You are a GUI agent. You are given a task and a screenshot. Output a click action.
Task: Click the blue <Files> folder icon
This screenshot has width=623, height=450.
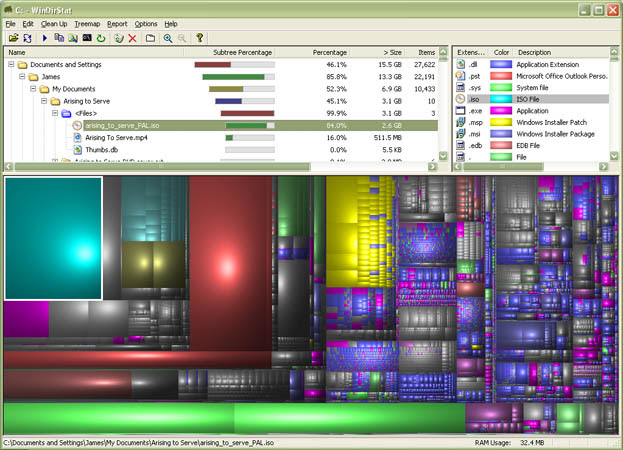[x=66, y=114]
